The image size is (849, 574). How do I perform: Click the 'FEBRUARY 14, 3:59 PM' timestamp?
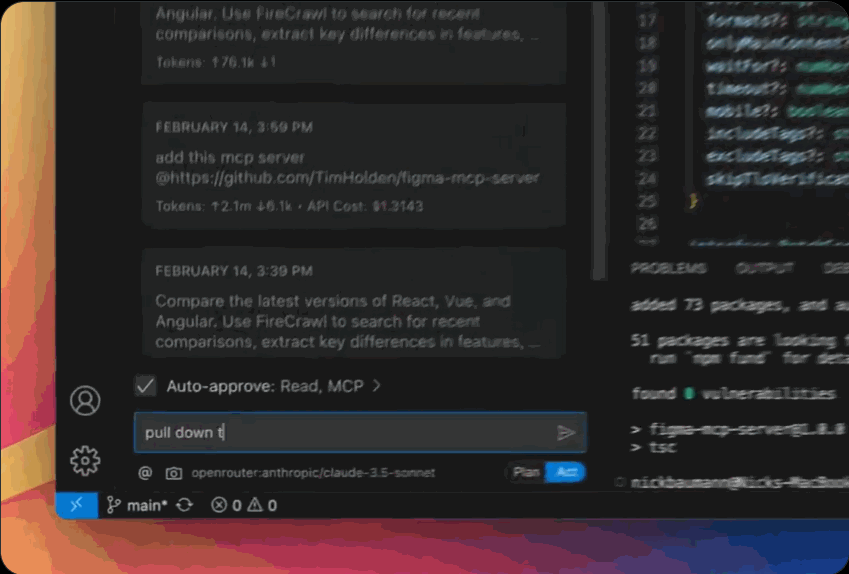pyautogui.click(x=234, y=127)
